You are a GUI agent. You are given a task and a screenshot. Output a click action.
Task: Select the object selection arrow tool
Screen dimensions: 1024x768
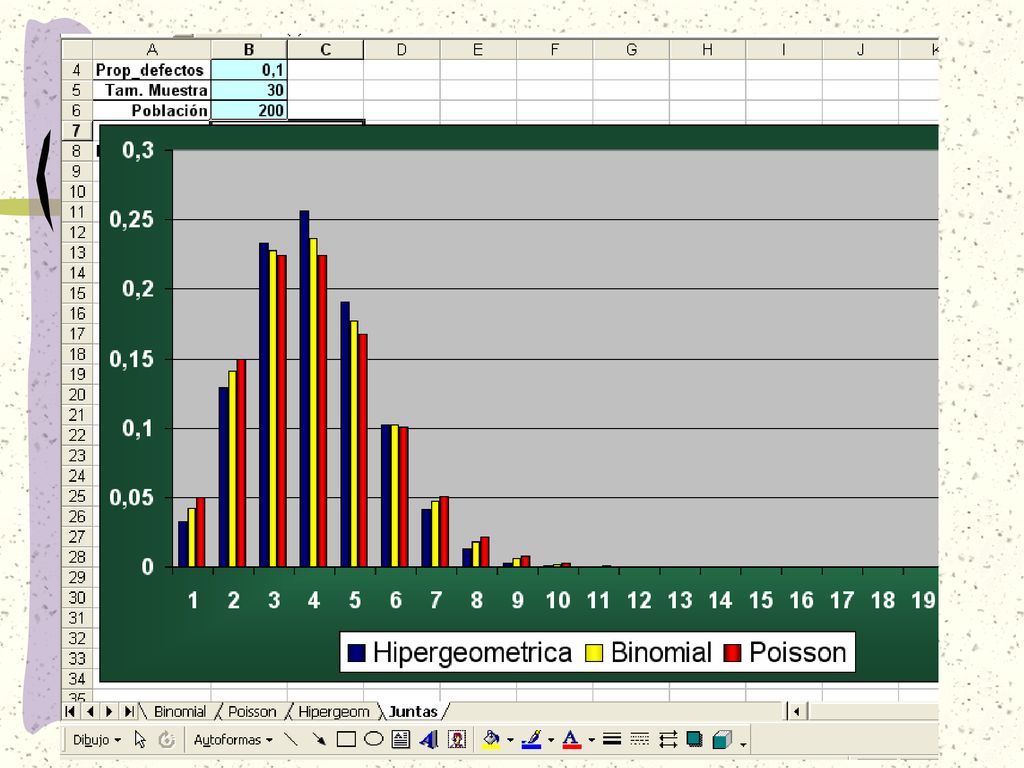point(140,739)
